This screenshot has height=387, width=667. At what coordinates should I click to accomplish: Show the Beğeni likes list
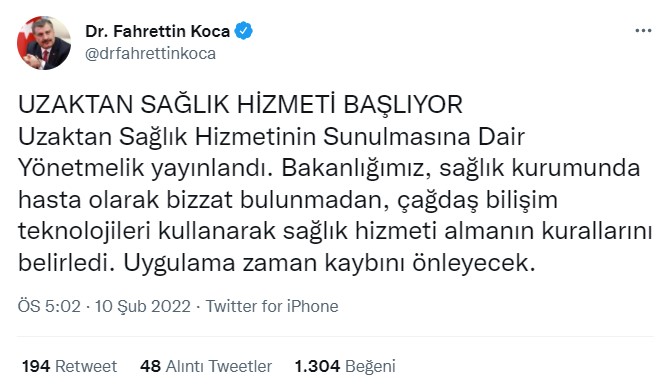pos(370,366)
